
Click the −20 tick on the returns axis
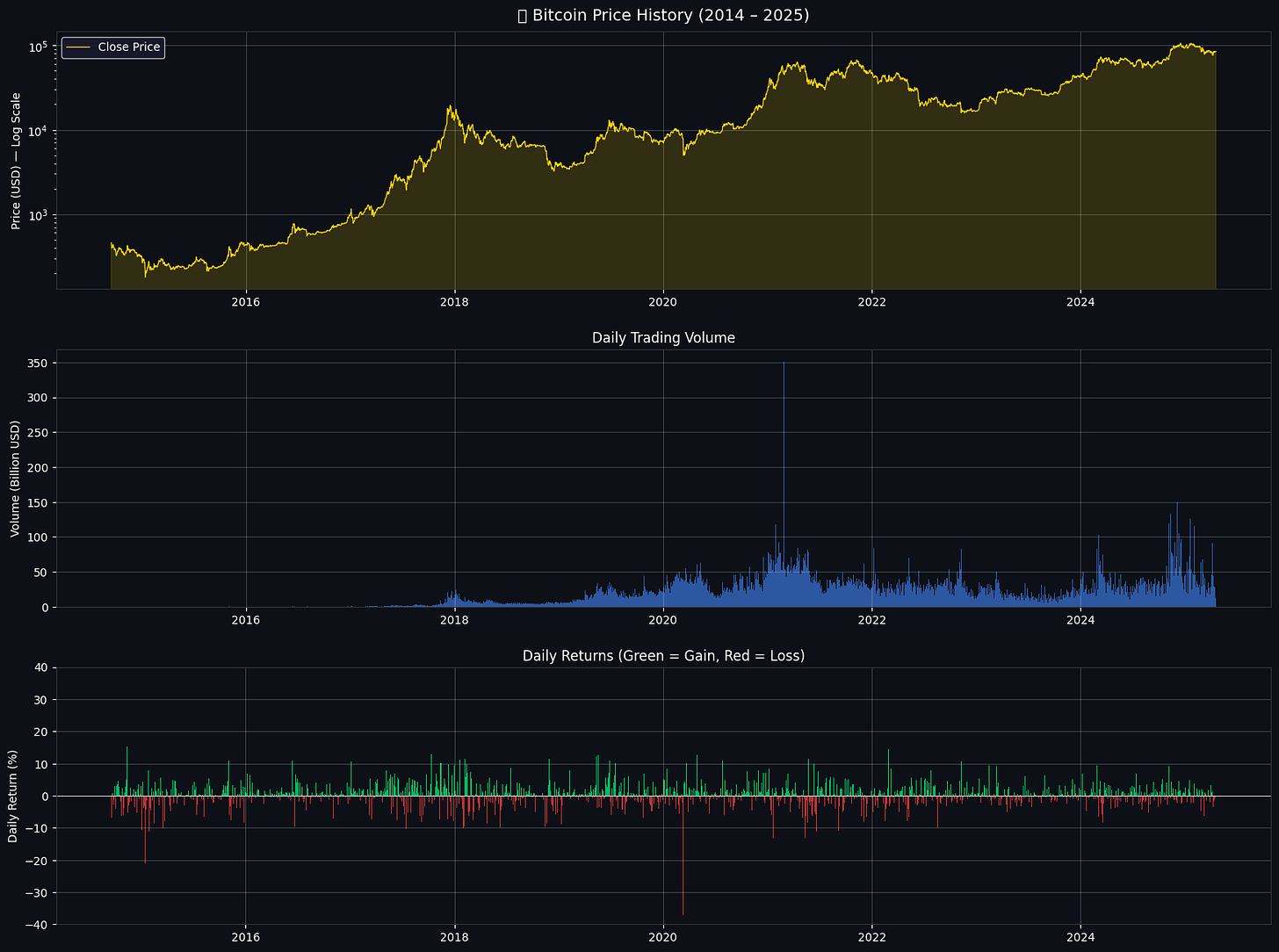pyautogui.click(x=36, y=861)
